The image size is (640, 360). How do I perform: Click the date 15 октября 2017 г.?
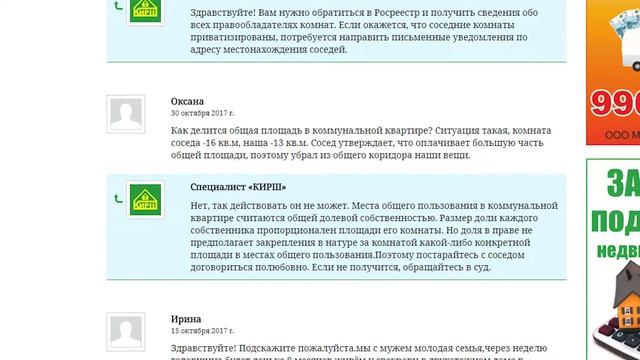click(202, 331)
